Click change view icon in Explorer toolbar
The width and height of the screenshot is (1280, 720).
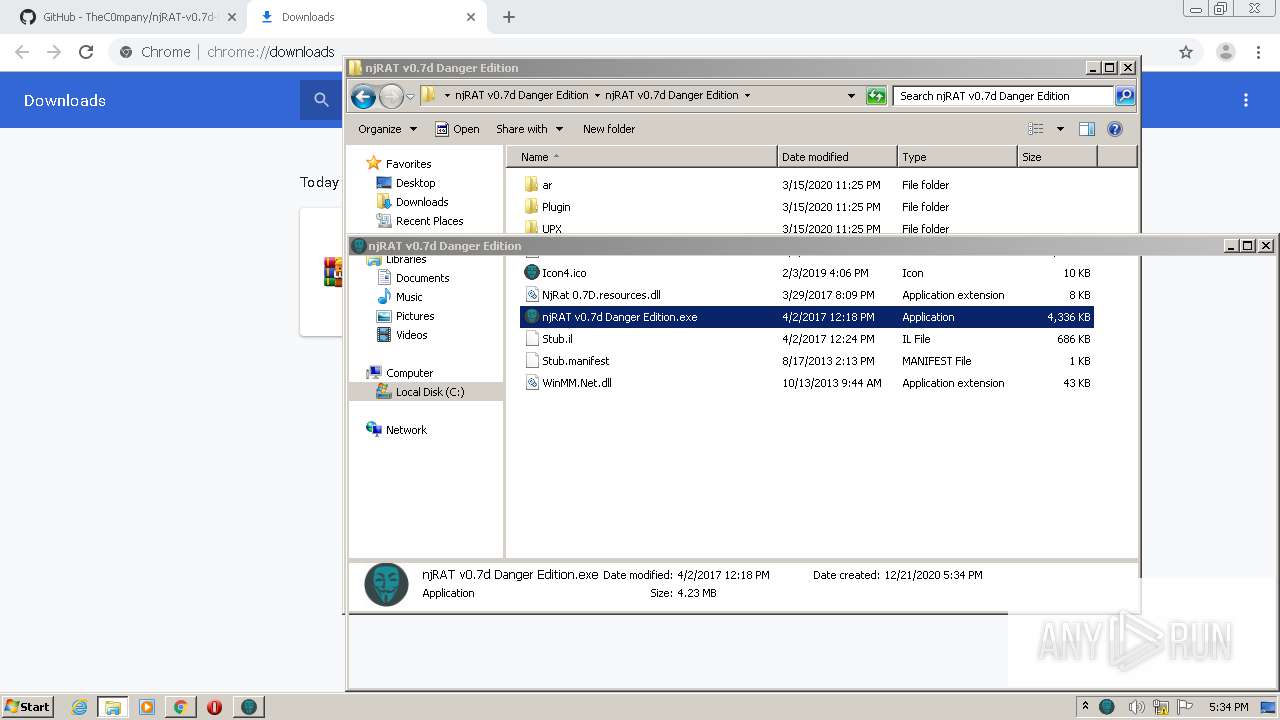pos(1036,129)
